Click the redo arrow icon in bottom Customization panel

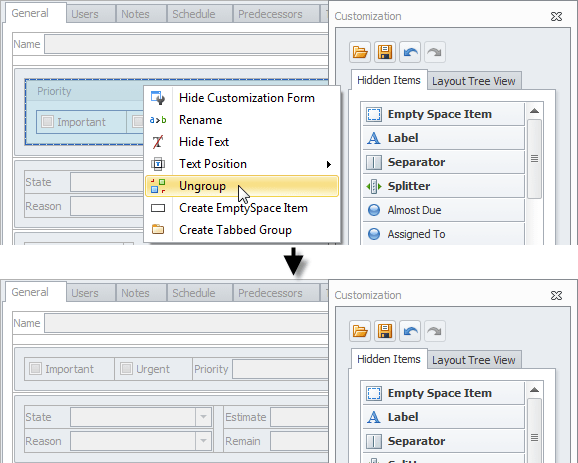tap(435, 331)
